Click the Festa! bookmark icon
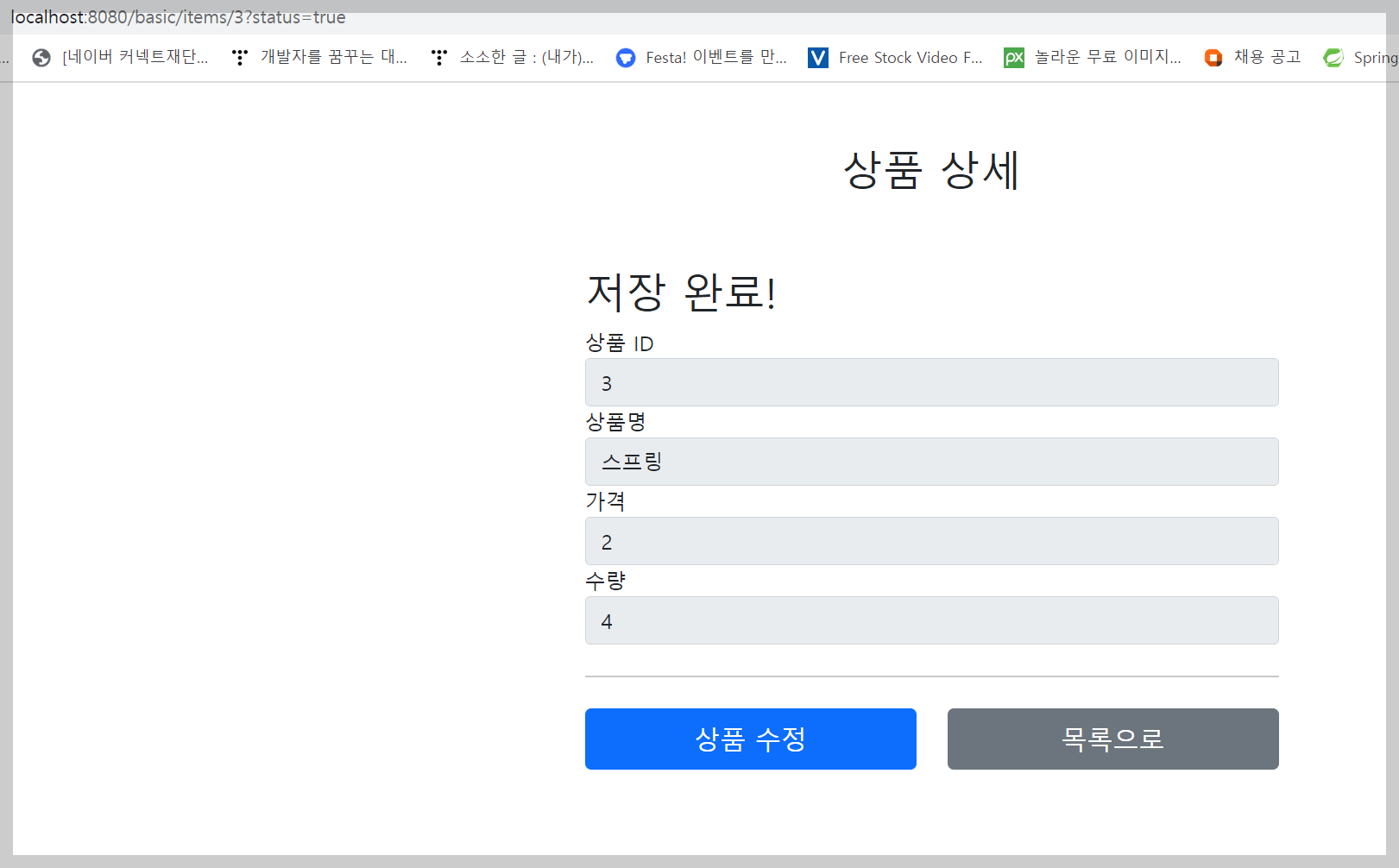Screen dimensions: 1399x868 tap(626, 58)
